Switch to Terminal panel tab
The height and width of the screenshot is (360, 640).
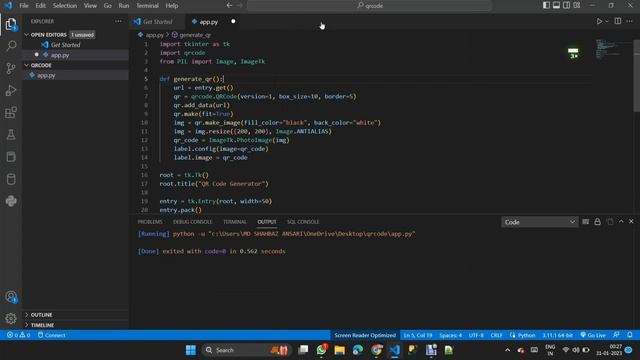pos(235,222)
